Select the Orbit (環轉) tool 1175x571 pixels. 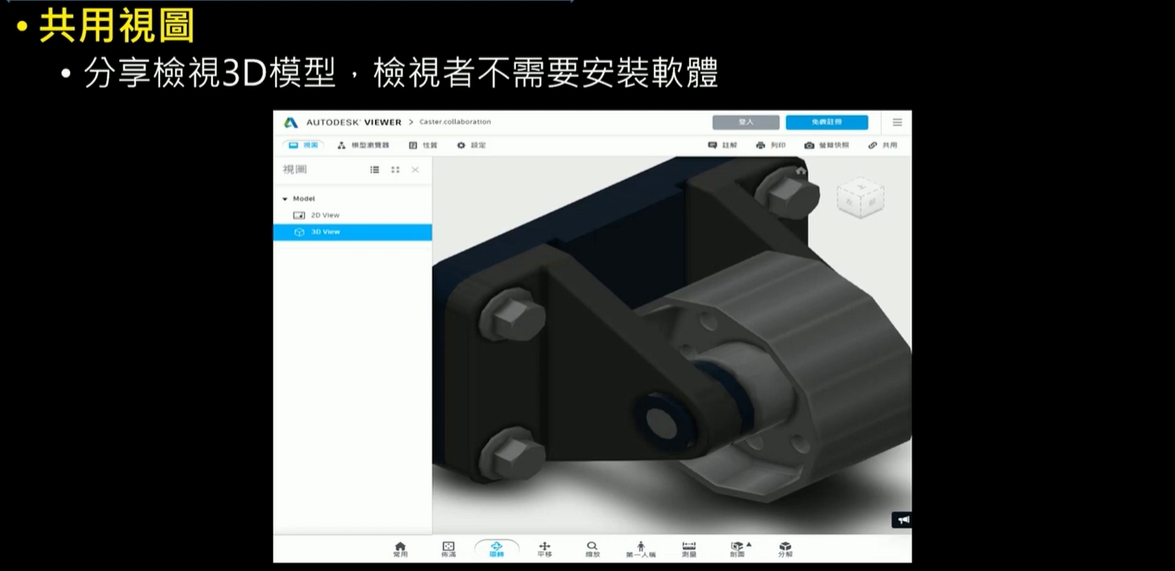[x=496, y=548]
